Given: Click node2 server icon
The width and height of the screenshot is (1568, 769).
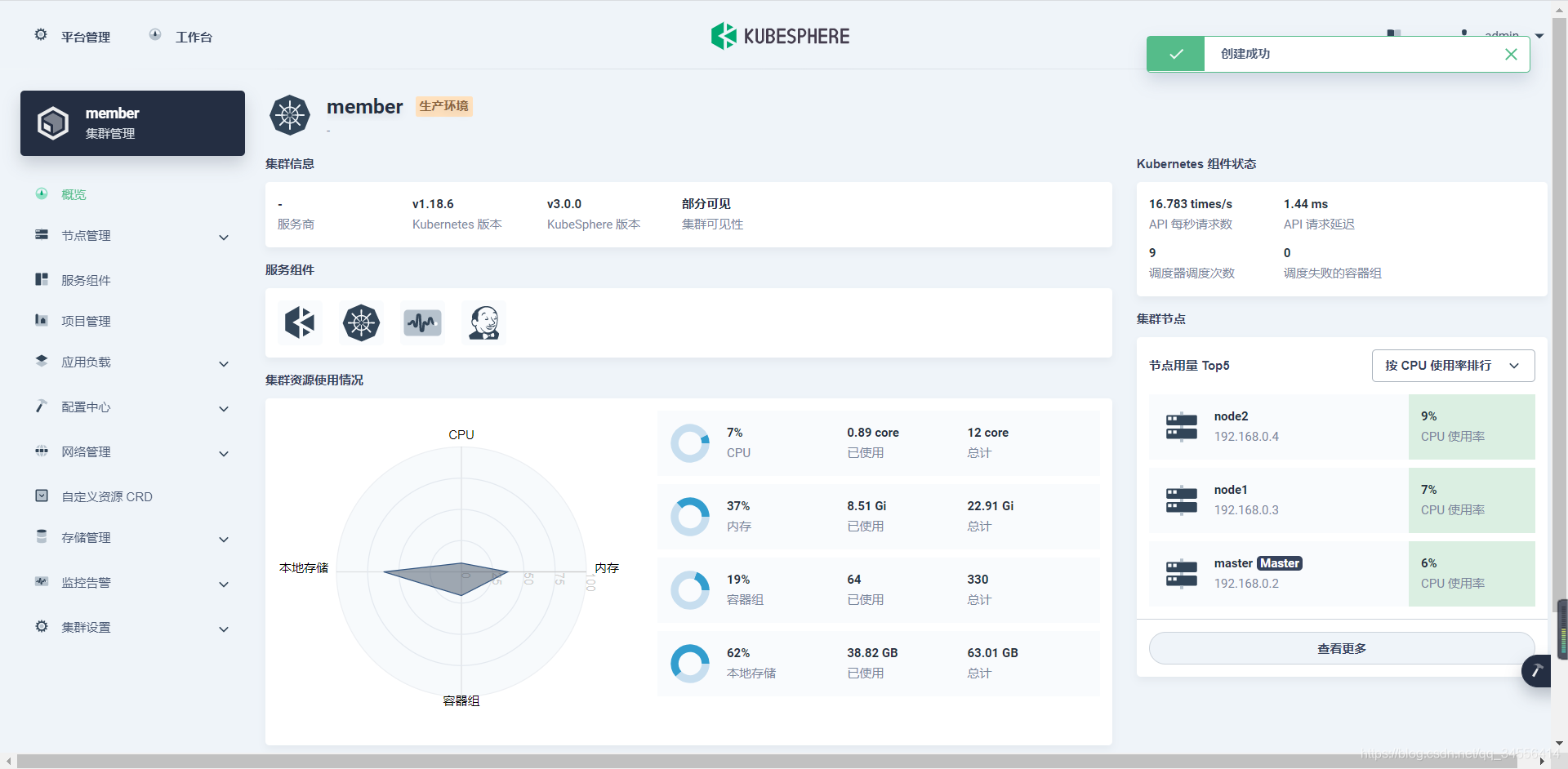Looking at the screenshot, I should coord(1182,427).
